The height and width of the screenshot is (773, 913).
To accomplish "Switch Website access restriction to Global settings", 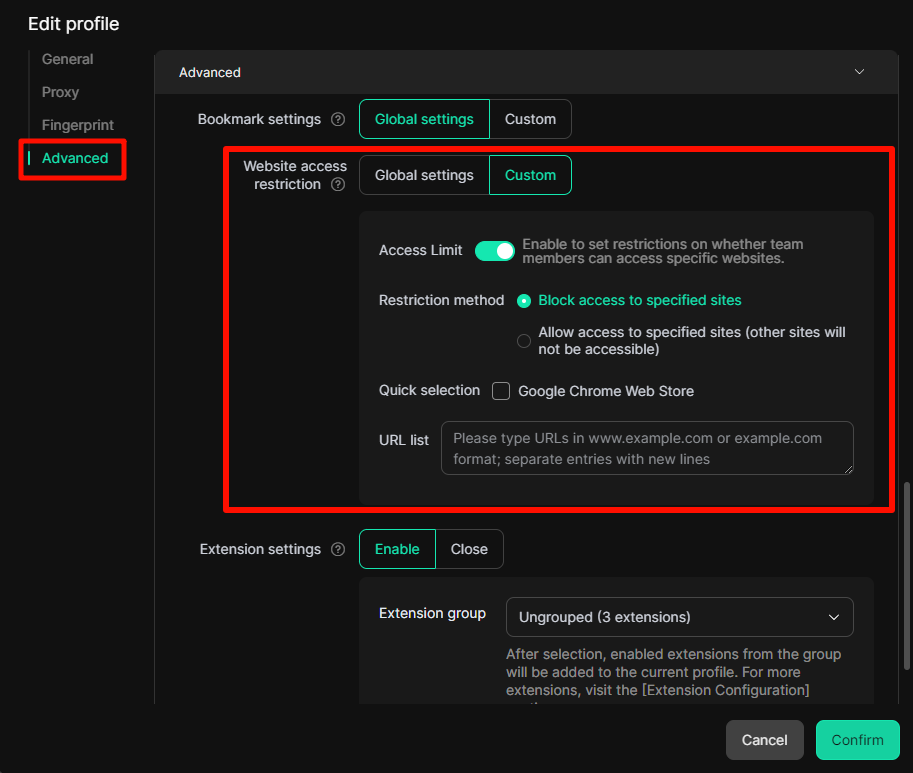I will (424, 175).
